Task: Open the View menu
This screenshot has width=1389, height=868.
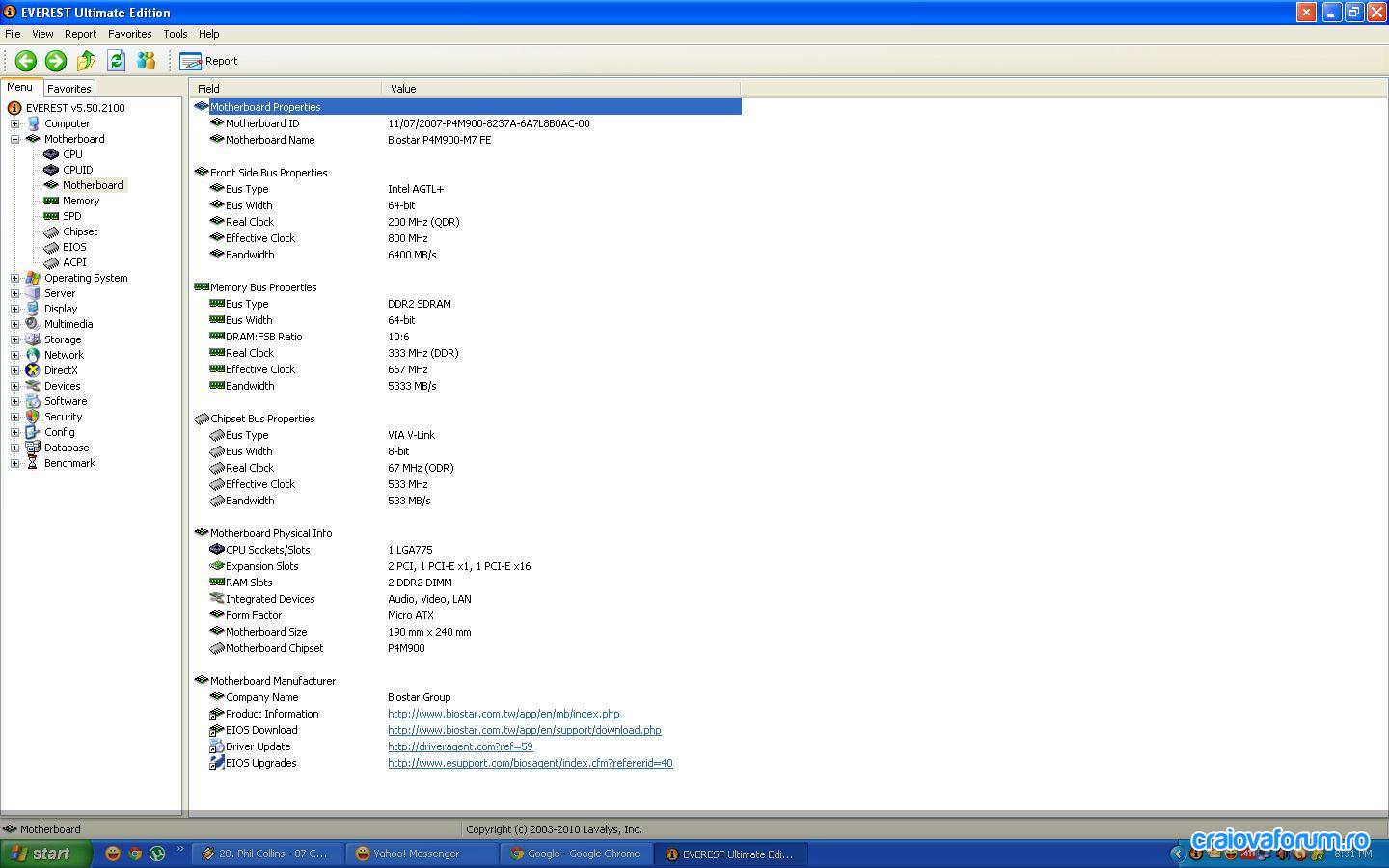Action: (x=42, y=34)
